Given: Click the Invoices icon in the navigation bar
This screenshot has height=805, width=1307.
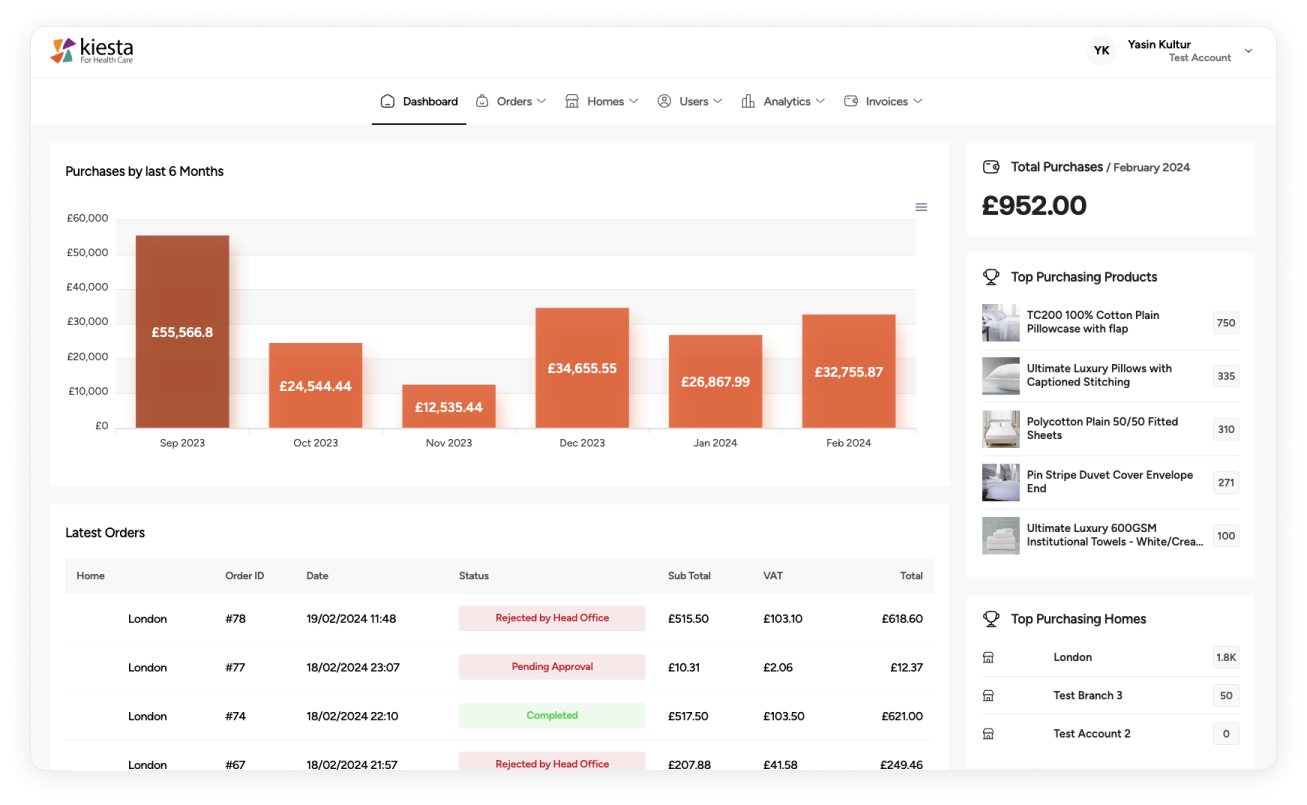Looking at the screenshot, I should click(849, 100).
